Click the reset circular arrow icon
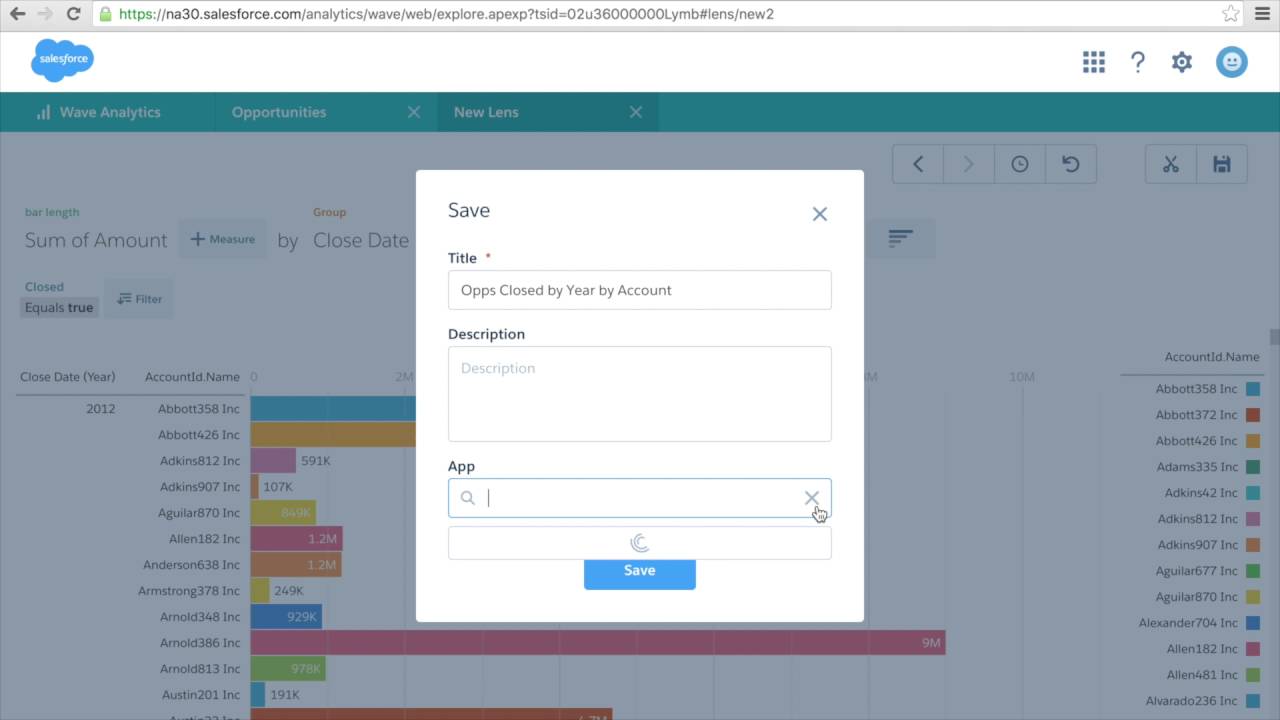The width and height of the screenshot is (1280, 720). (x=1071, y=164)
